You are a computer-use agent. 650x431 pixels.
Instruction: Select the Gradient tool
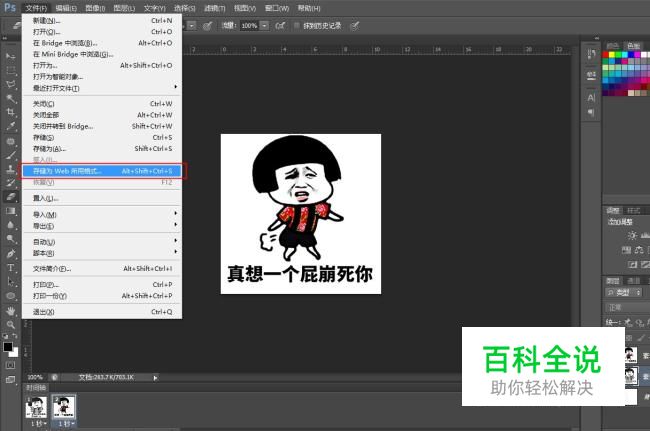[x=10, y=211]
